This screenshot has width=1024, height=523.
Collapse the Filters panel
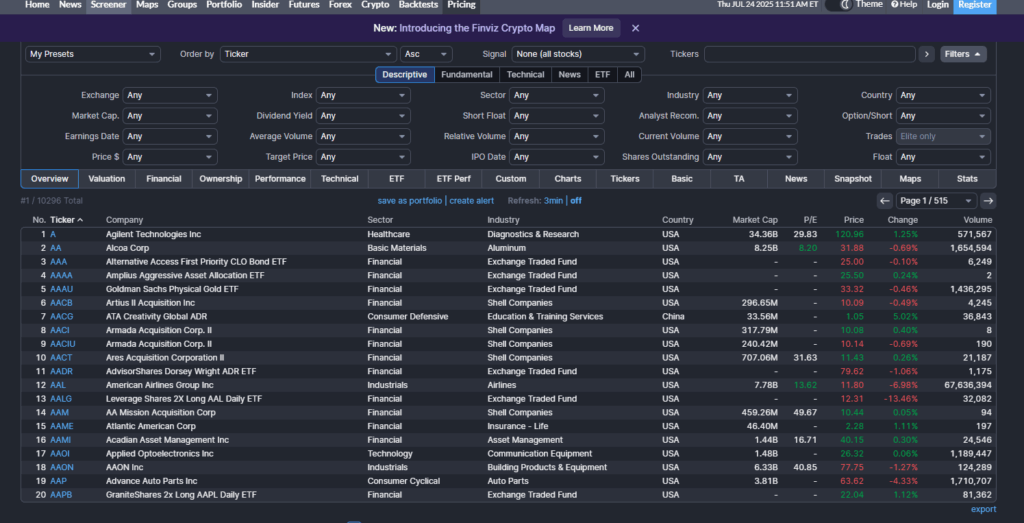coord(963,54)
